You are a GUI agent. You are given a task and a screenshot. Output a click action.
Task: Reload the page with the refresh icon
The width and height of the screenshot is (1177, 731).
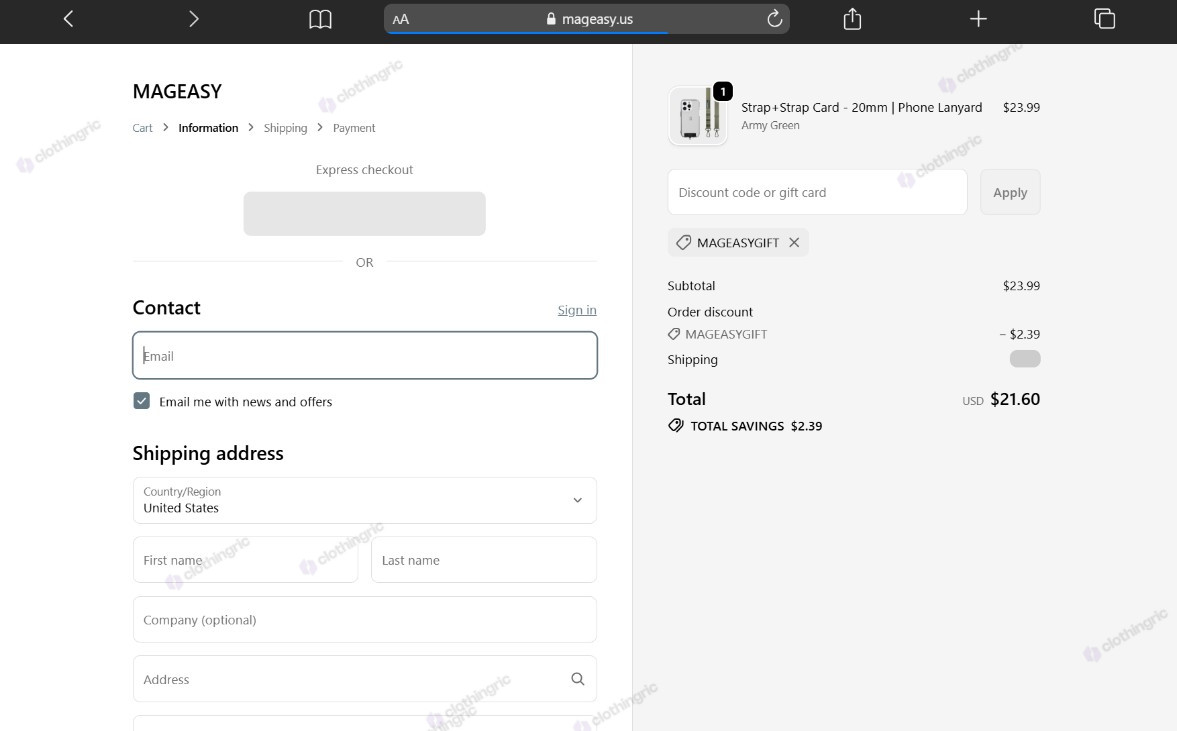[x=775, y=19]
